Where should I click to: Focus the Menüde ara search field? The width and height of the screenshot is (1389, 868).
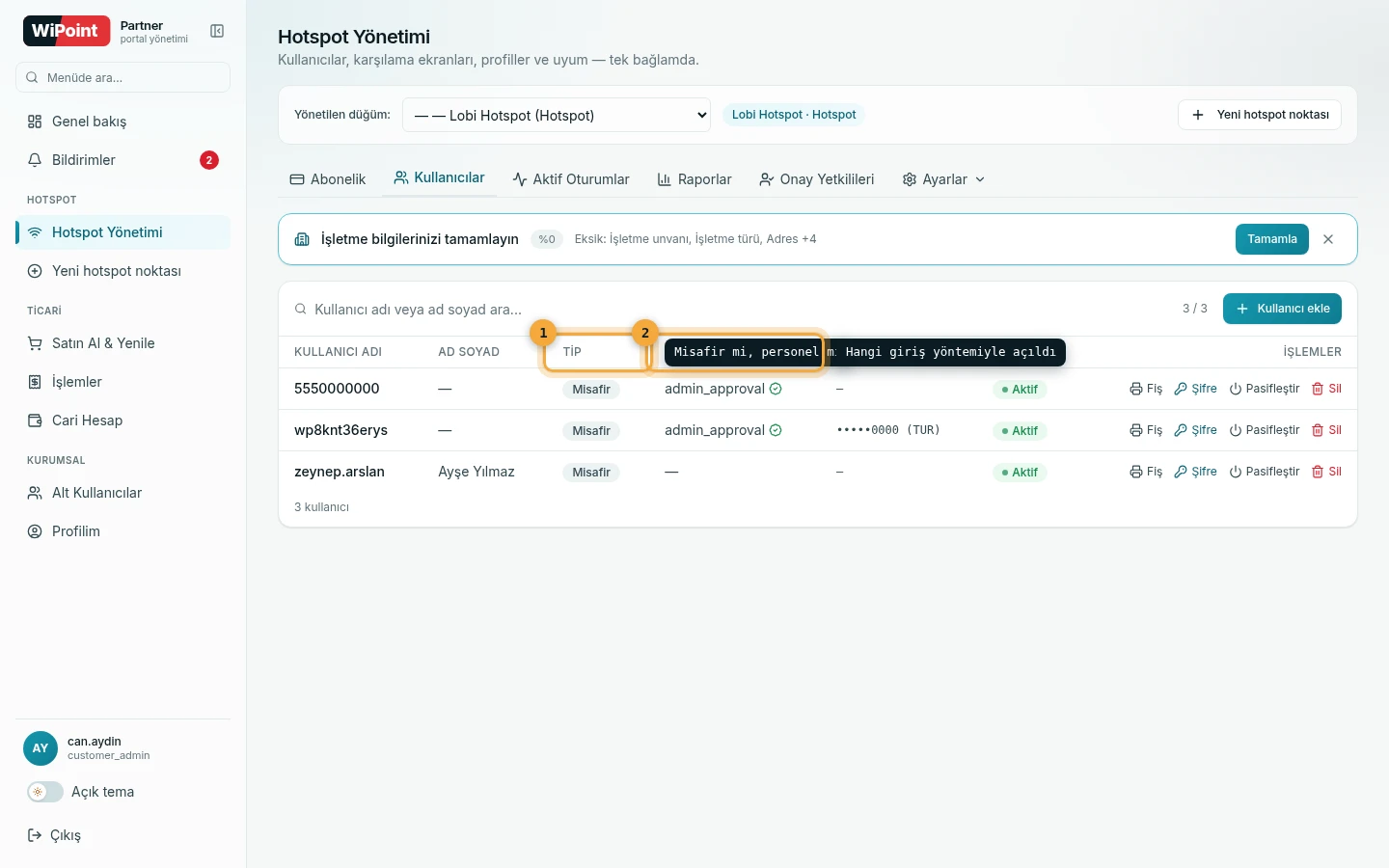(123, 77)
